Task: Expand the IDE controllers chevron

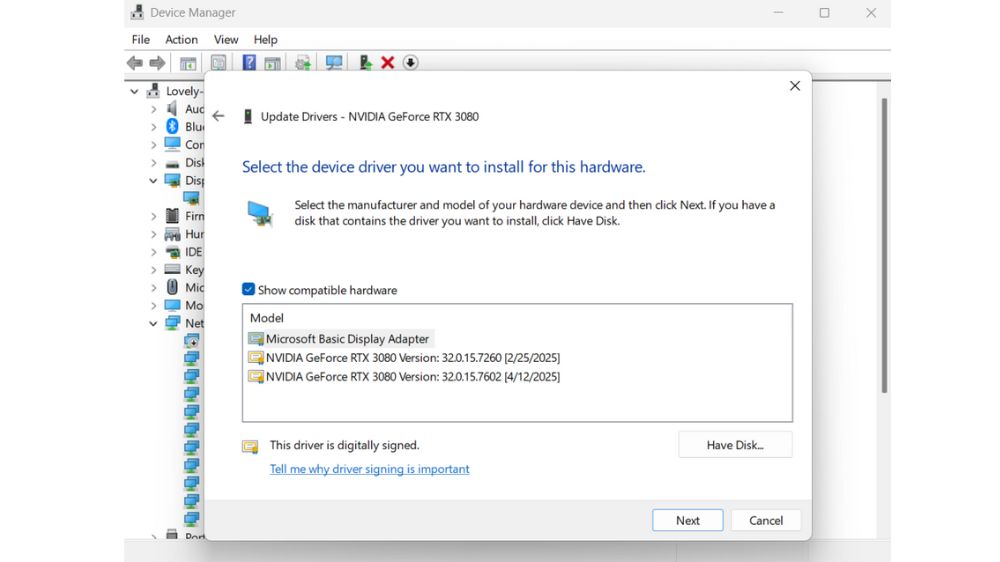Action: tap(153, 252)
